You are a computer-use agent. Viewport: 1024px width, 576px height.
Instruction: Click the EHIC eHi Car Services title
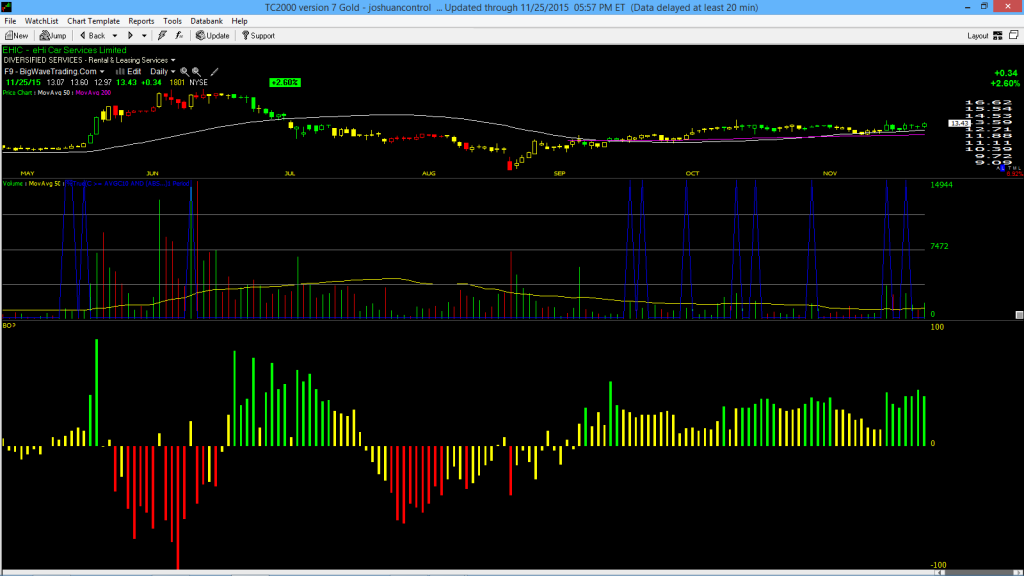tap(65, 50)
